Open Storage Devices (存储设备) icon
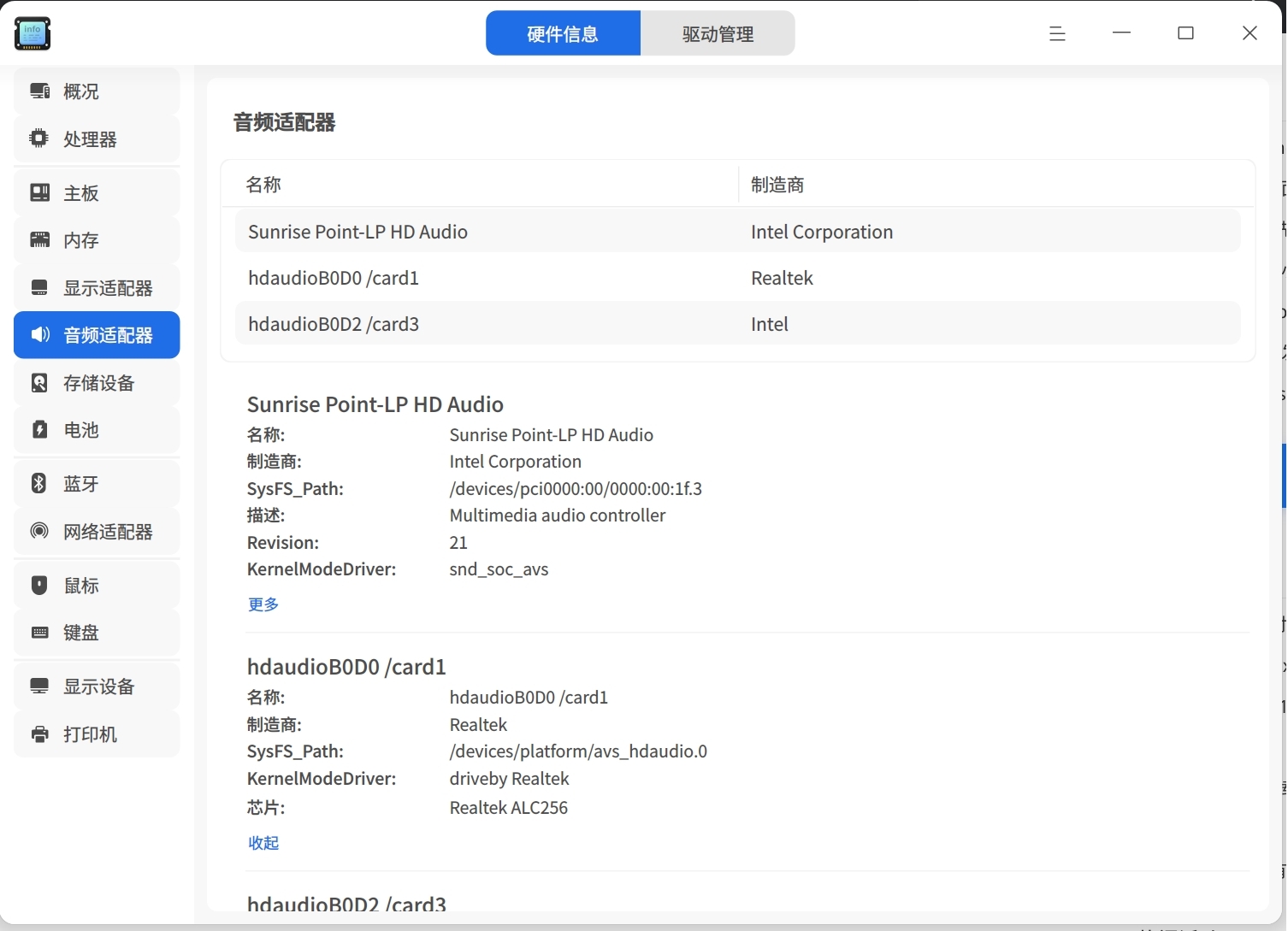This screenshot has height=931, width=1288. click(x=39, y=382)
